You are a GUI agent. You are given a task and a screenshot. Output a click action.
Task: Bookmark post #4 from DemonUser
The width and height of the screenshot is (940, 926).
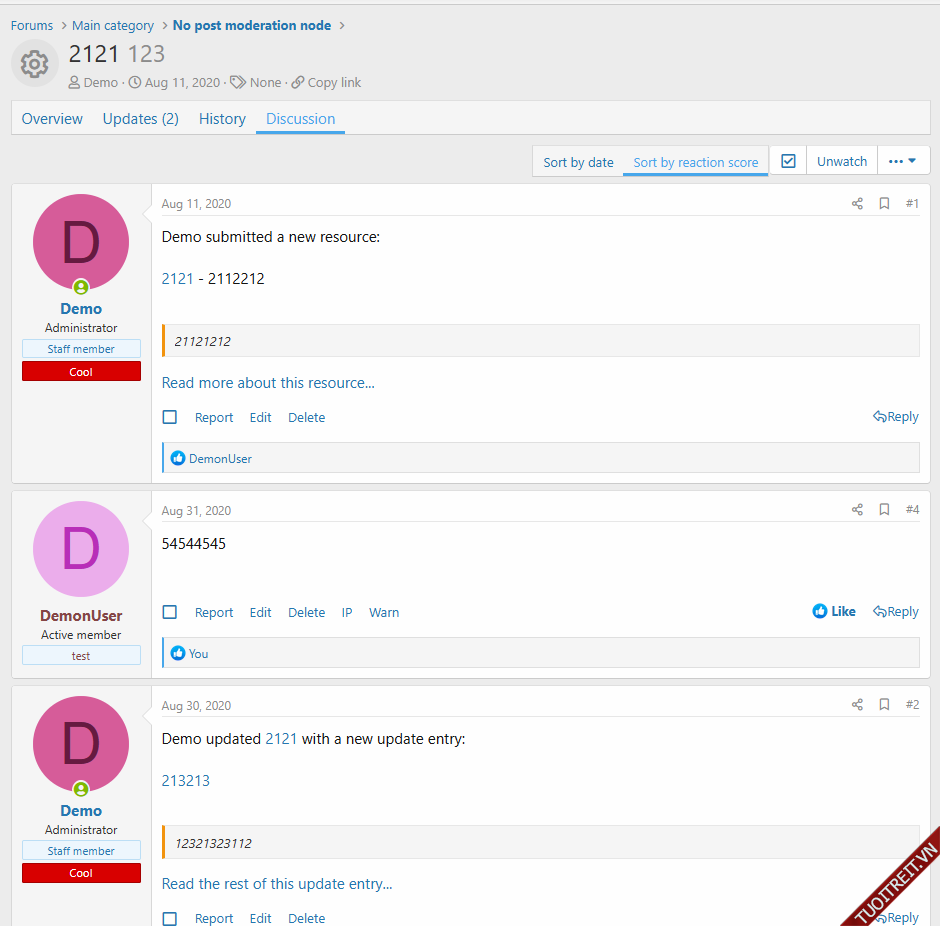pyautogui.click(x=884, y=510)
